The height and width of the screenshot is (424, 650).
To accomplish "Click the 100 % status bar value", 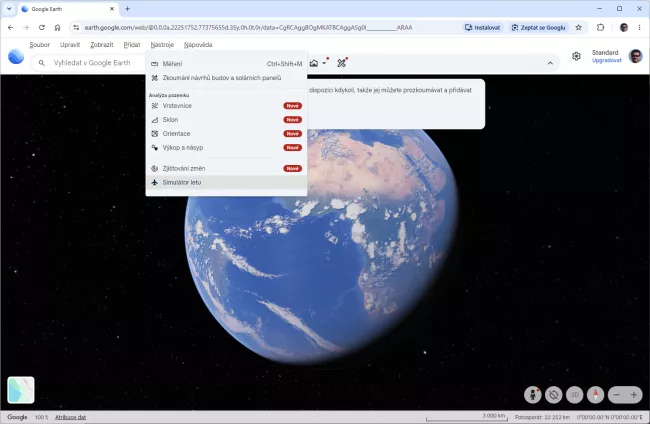I will click(41, 417).
